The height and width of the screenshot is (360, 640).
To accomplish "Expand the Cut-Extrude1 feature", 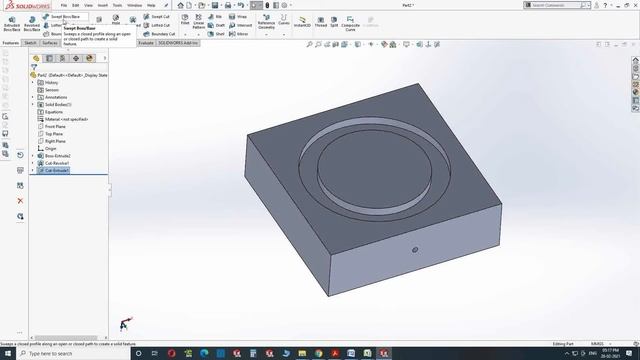I will coord(33,170).
